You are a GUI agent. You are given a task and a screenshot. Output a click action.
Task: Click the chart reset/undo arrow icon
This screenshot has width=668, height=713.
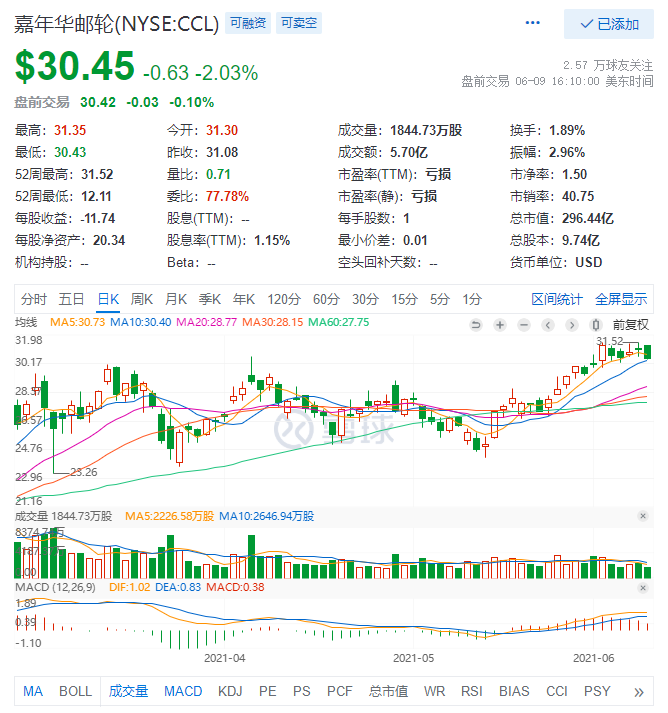click(x=476, y=325)
